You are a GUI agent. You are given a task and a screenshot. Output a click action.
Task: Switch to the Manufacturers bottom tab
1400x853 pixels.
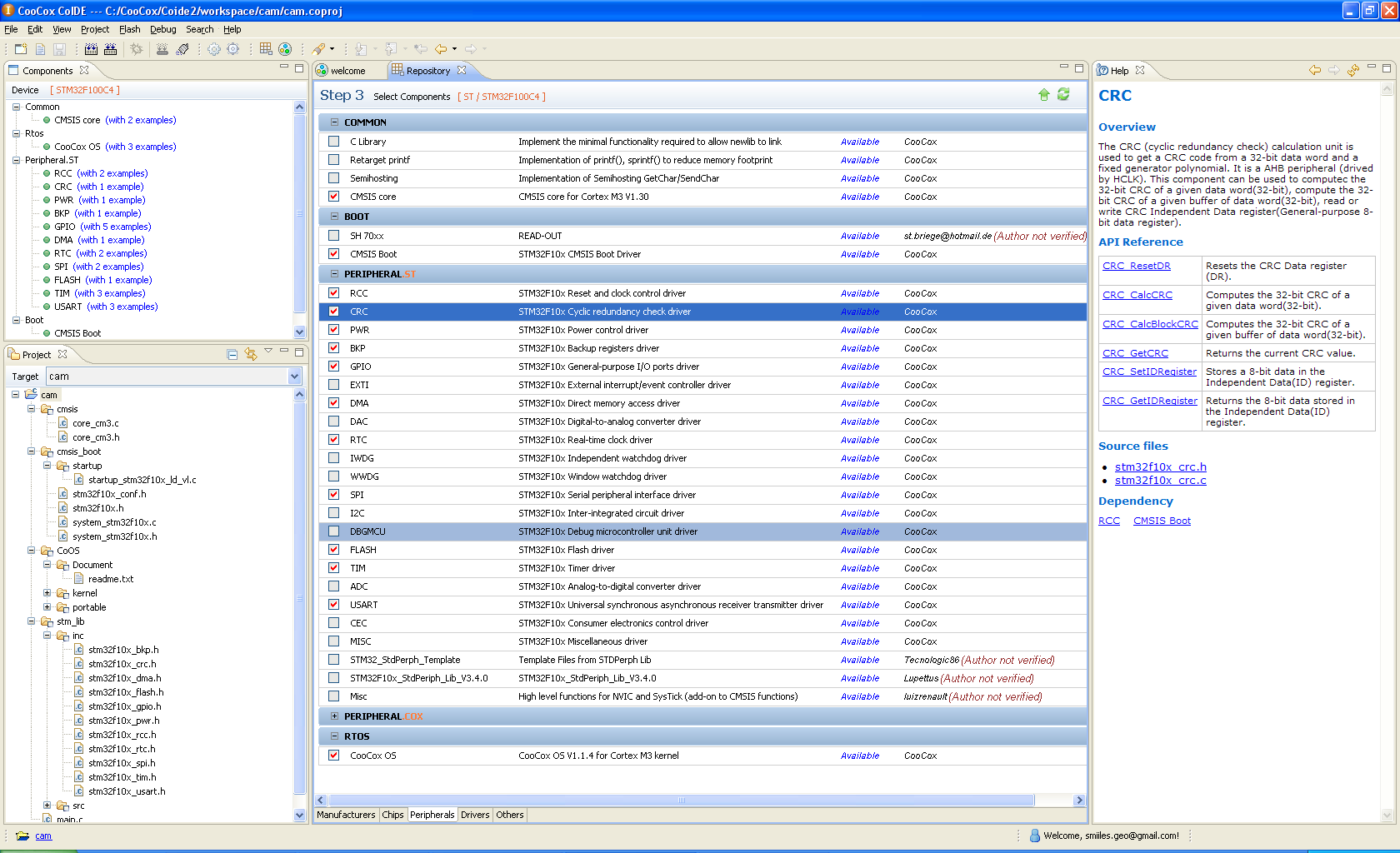click(346, 815)
